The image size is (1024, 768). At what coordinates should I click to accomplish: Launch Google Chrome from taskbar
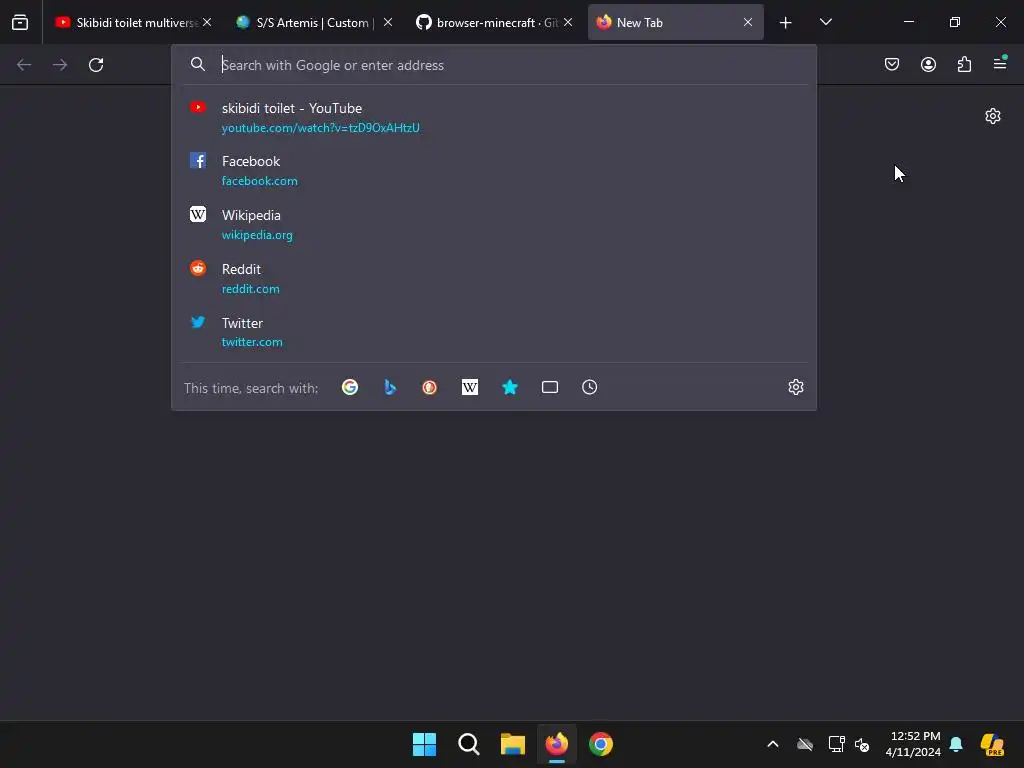[x=601, y=744]
